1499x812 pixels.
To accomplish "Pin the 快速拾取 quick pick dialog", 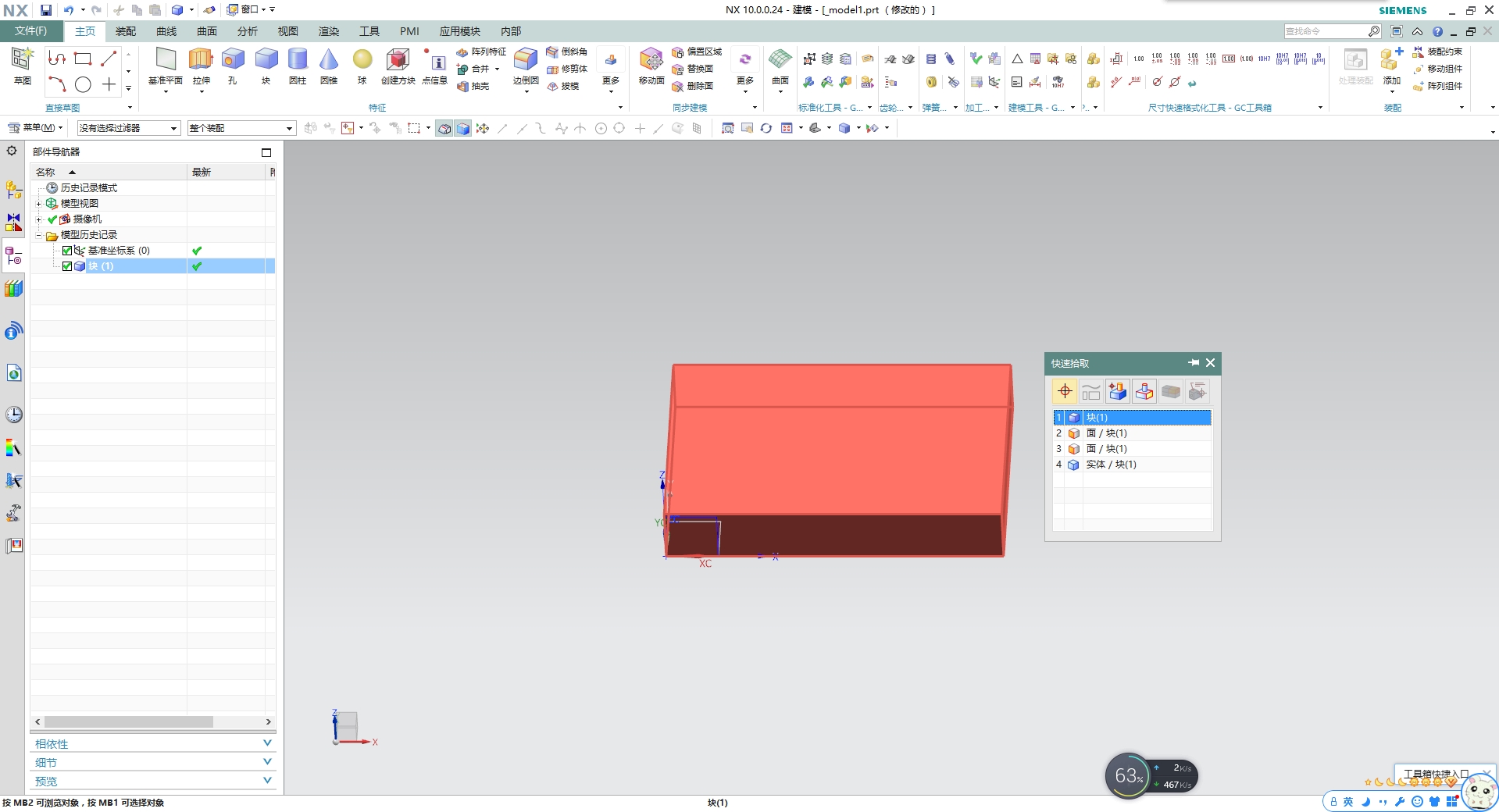I will [1193, 363].
